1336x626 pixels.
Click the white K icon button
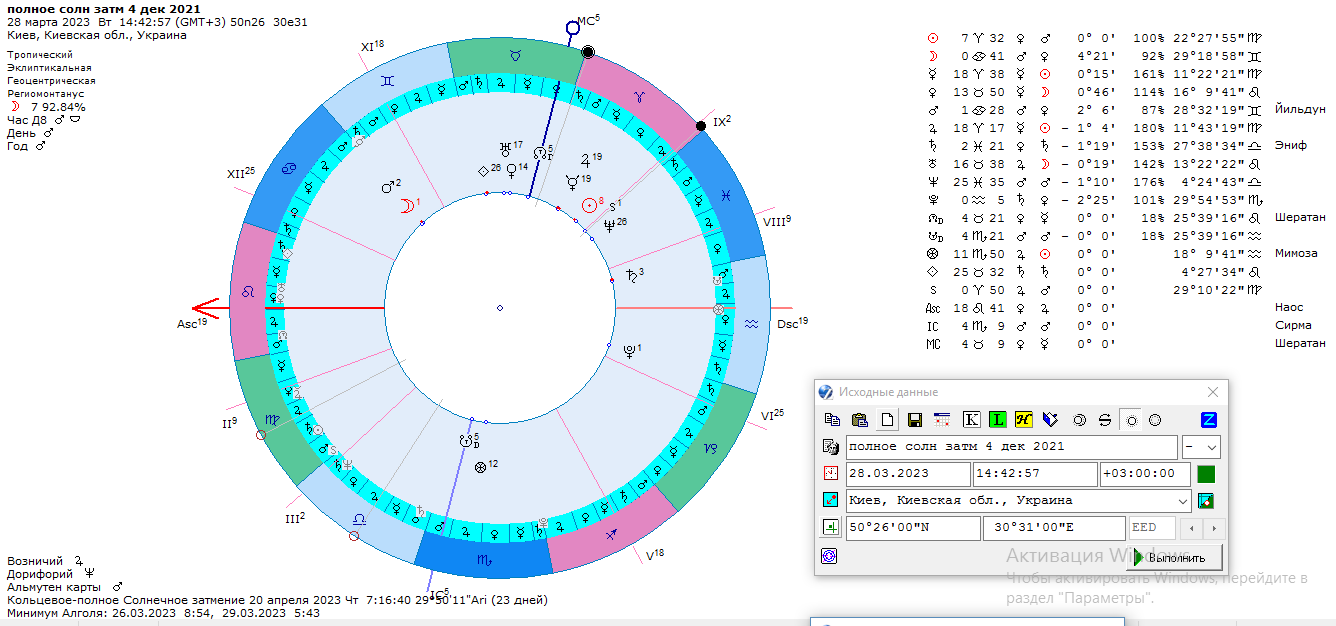click(x=971, y=419)
